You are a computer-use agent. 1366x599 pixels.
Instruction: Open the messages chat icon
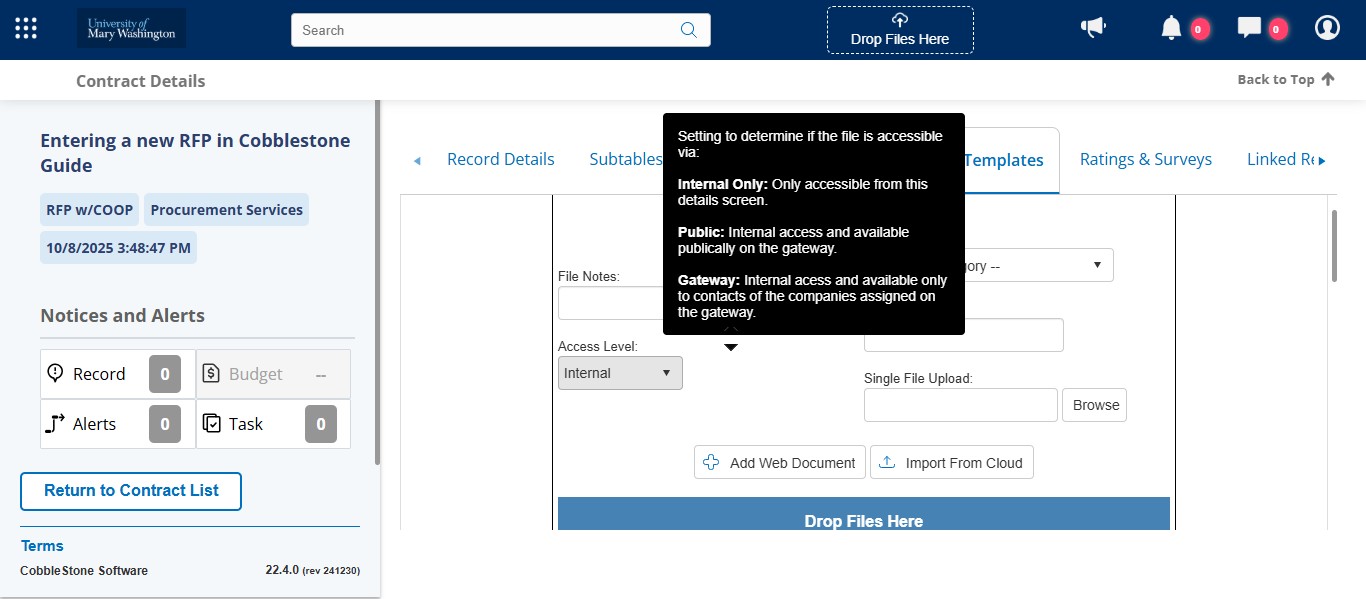(x=1248, y=27)
